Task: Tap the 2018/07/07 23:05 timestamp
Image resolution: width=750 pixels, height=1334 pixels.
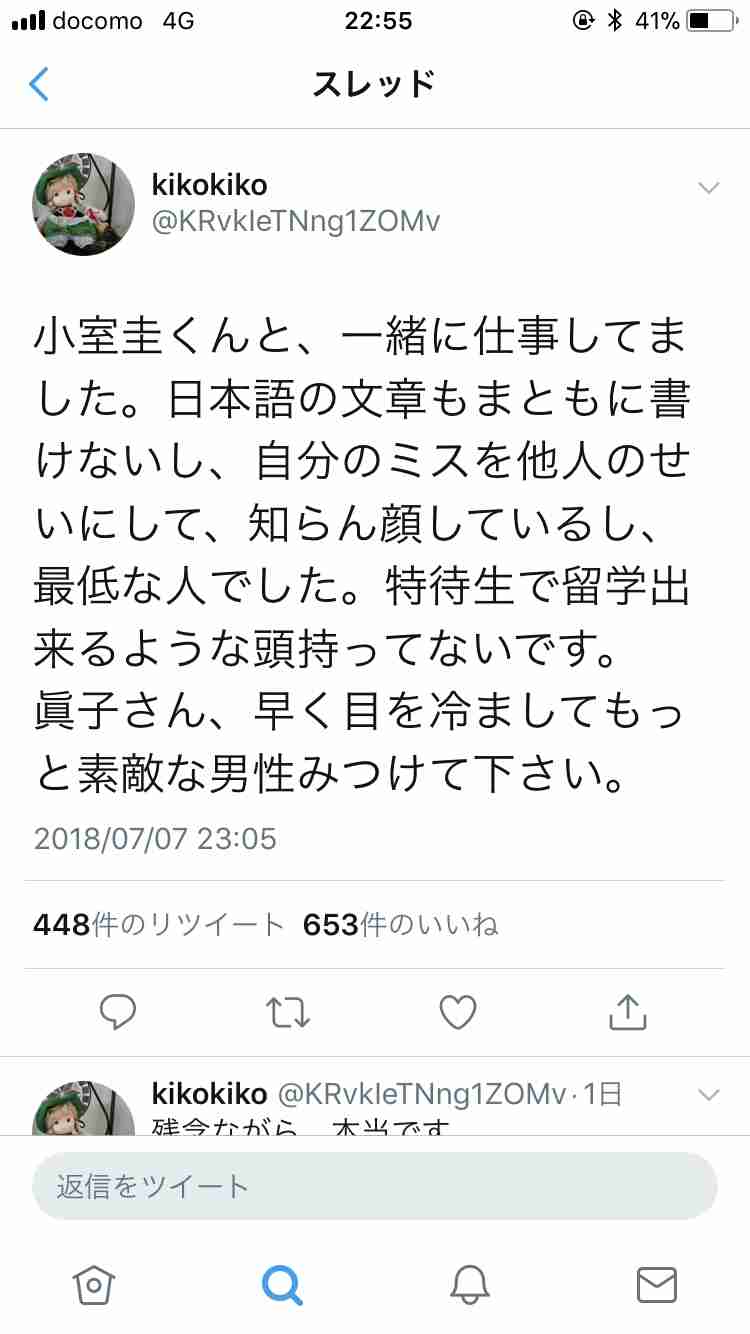Action: pos(155,838)
